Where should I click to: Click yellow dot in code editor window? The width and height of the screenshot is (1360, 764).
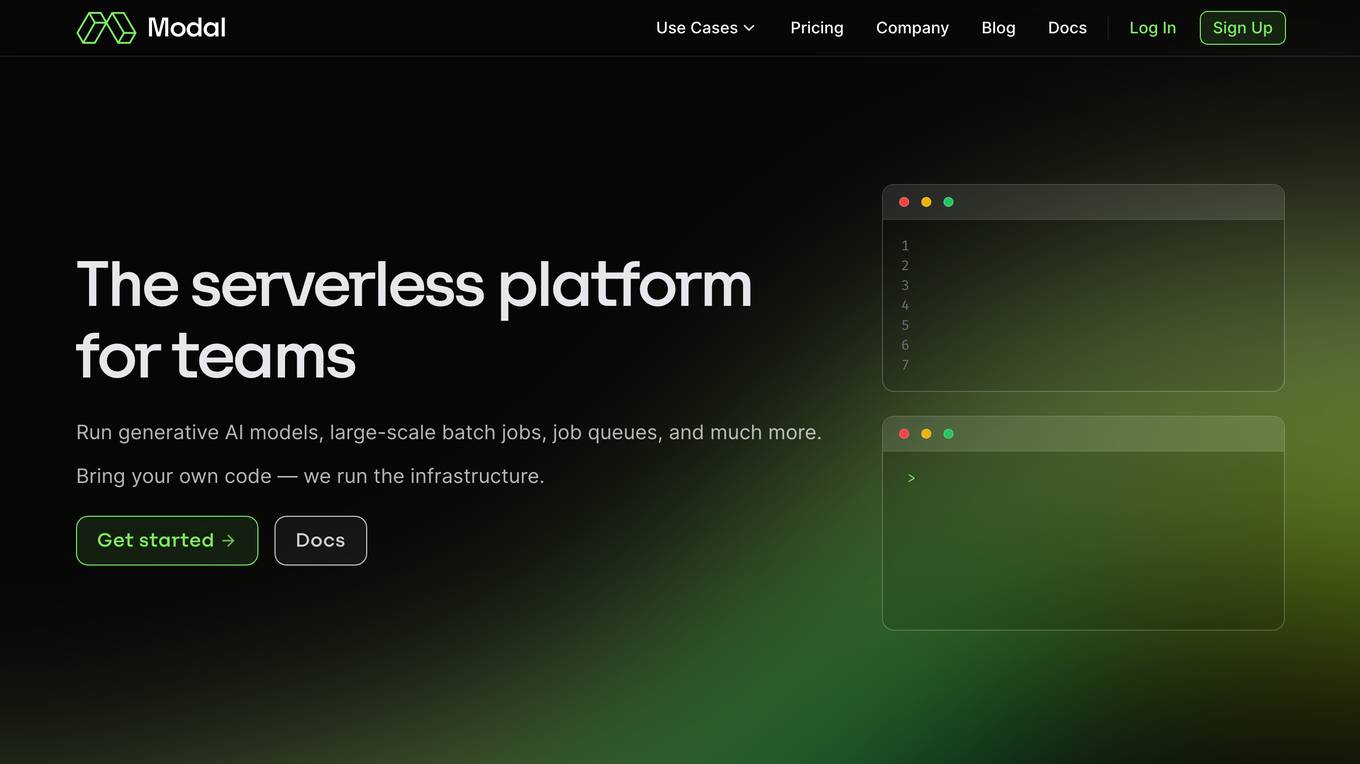[926, 202]
